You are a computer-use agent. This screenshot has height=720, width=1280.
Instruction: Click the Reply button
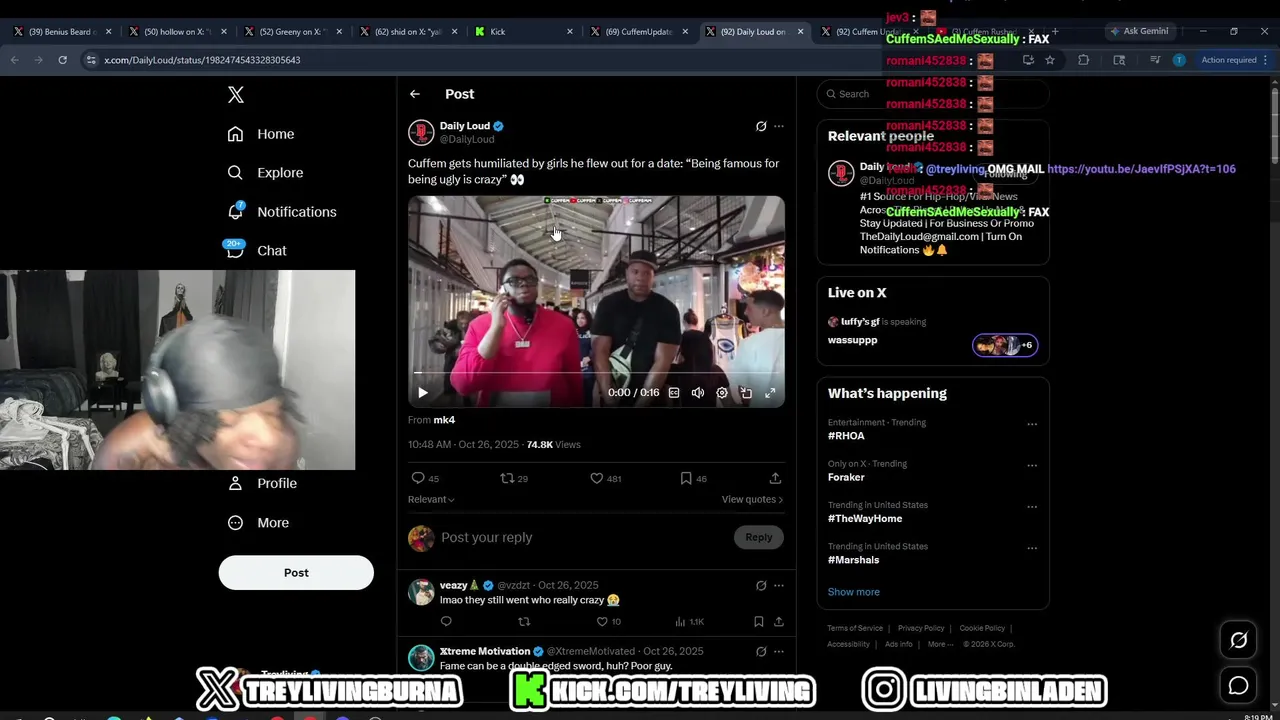tap(759, 538)
